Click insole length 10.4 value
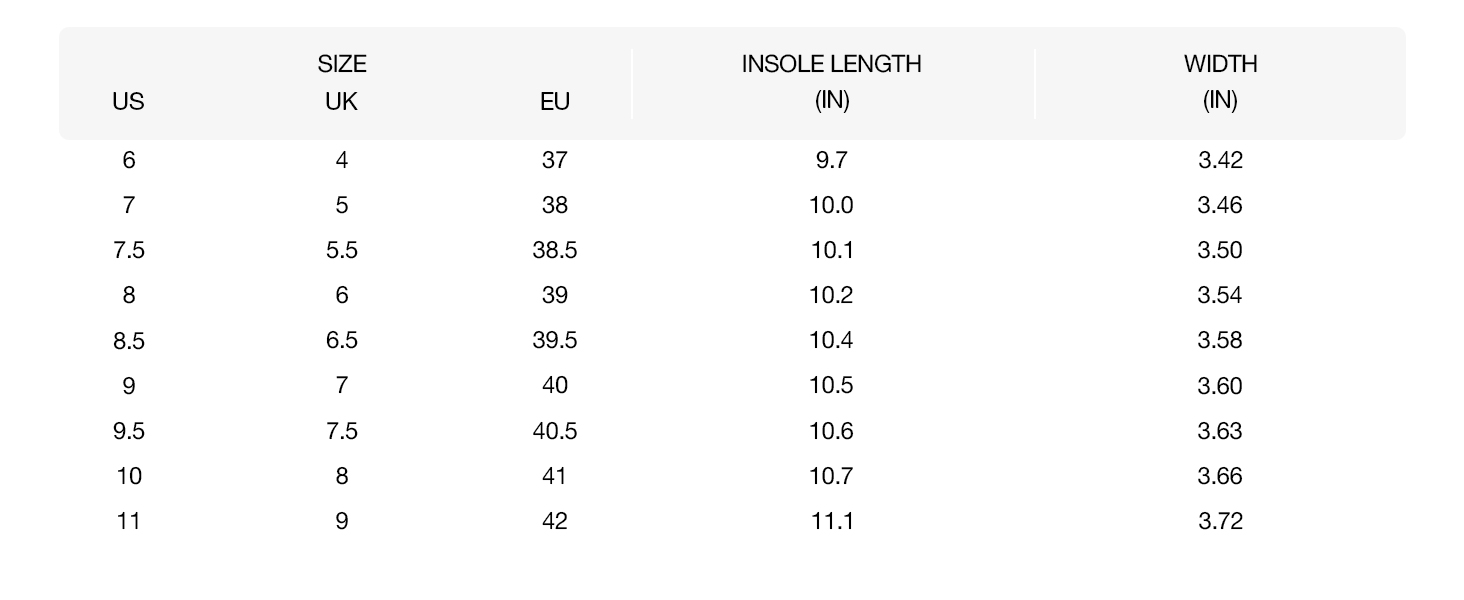This screenshot has height=600, width=1464. 831,340
